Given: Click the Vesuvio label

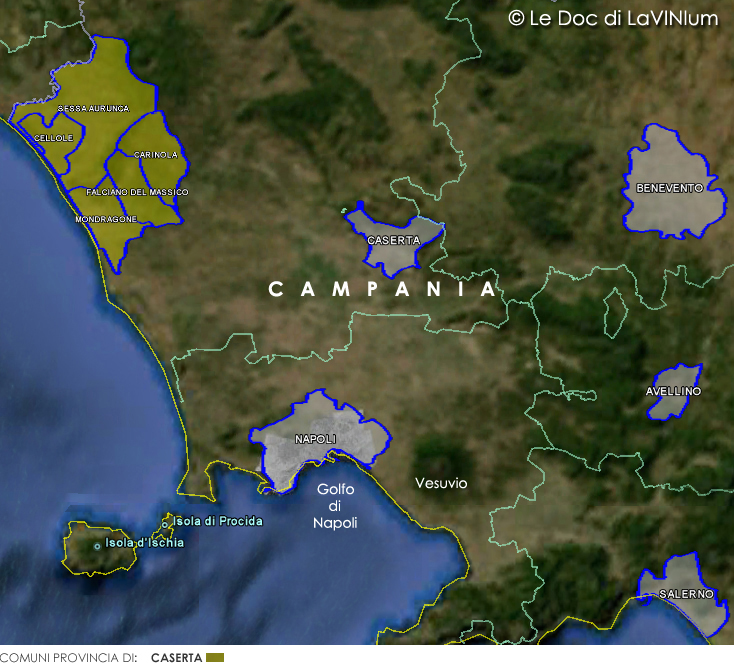Looking at the screenshot, I should point(441,483).
